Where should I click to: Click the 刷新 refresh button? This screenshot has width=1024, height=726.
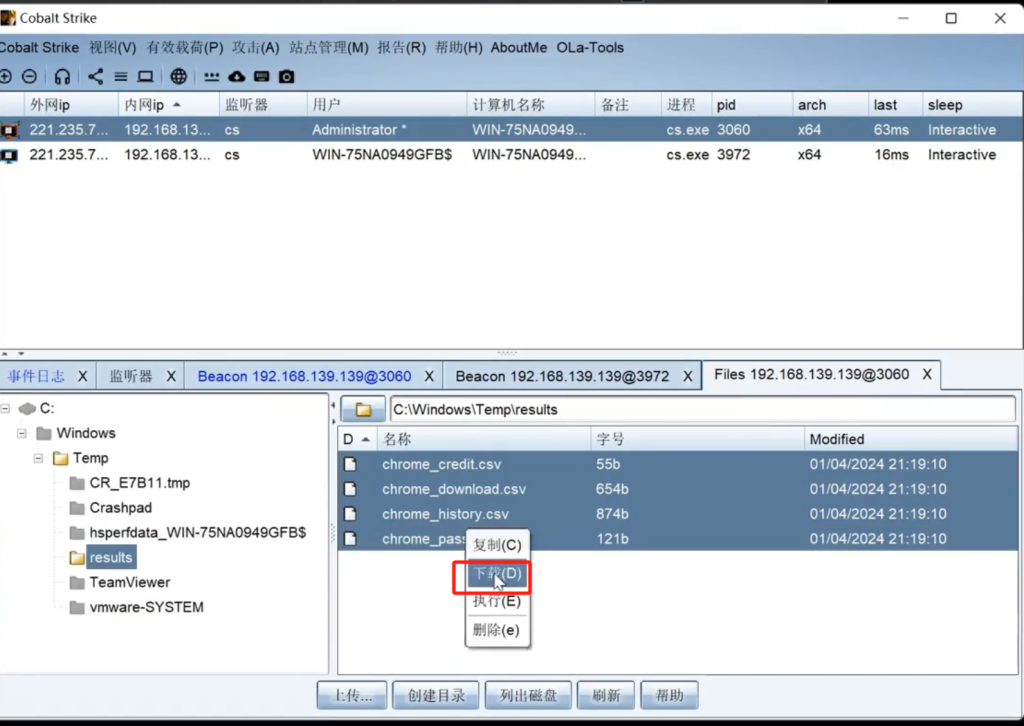pyautogui.click(x=606, y=695)
